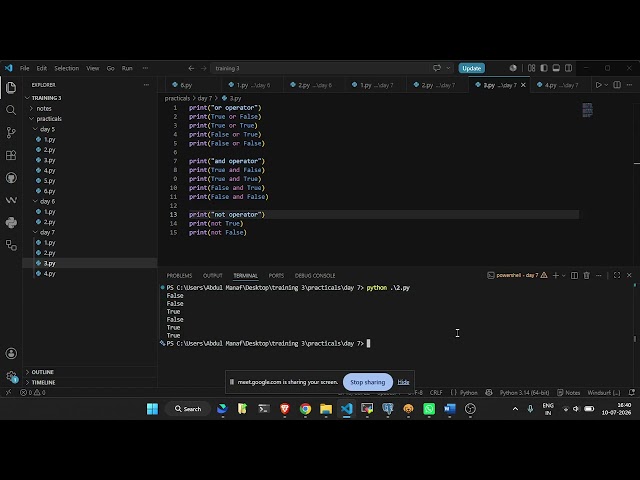Open the Extensions view
This screenshot has height=480, width=640.
coord(11,155)
